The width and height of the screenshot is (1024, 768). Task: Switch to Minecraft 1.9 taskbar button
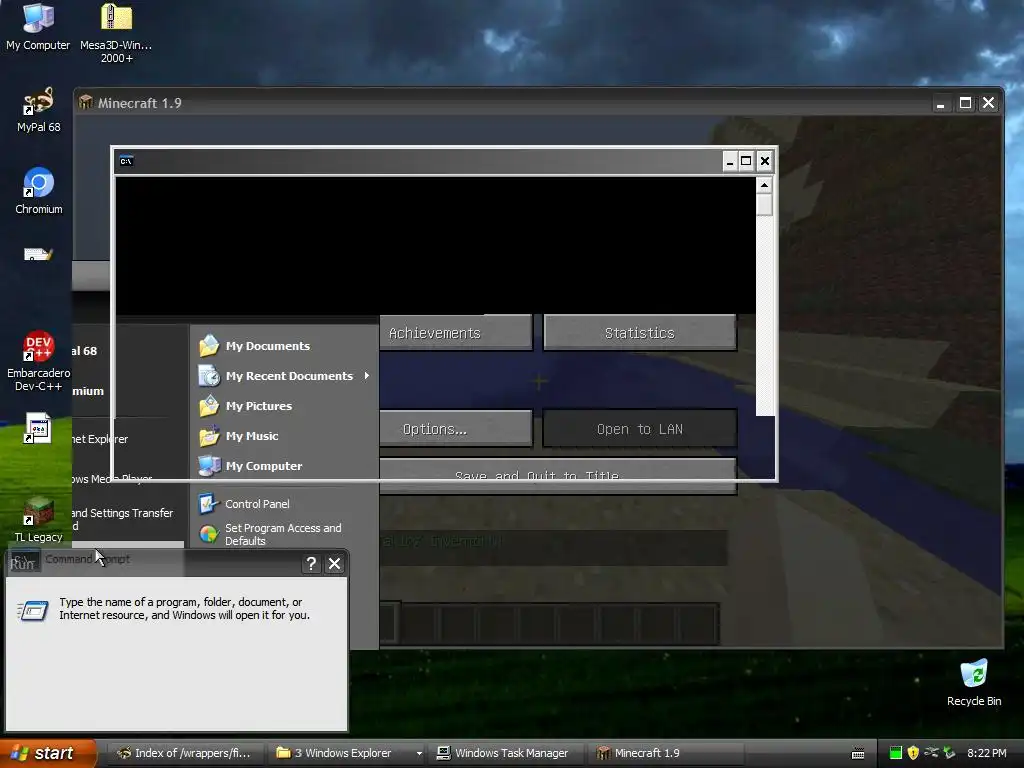(x=666, y=753)
